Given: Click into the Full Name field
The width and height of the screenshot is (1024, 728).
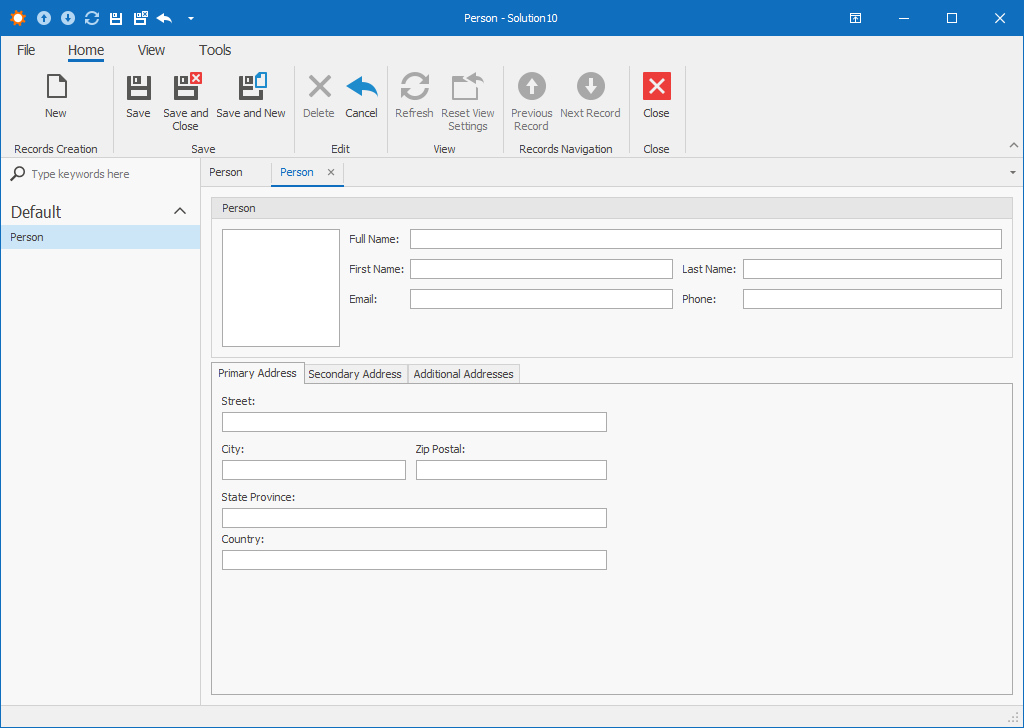Looking at the screenshot, I should (706, 239).
